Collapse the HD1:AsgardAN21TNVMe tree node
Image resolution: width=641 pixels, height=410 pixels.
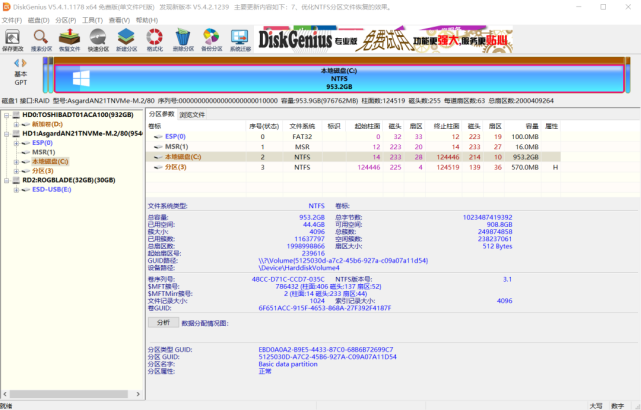point(7,134)
